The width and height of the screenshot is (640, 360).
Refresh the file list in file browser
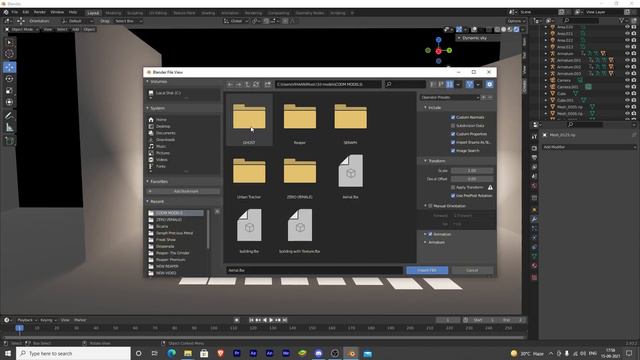coord(256,84)
